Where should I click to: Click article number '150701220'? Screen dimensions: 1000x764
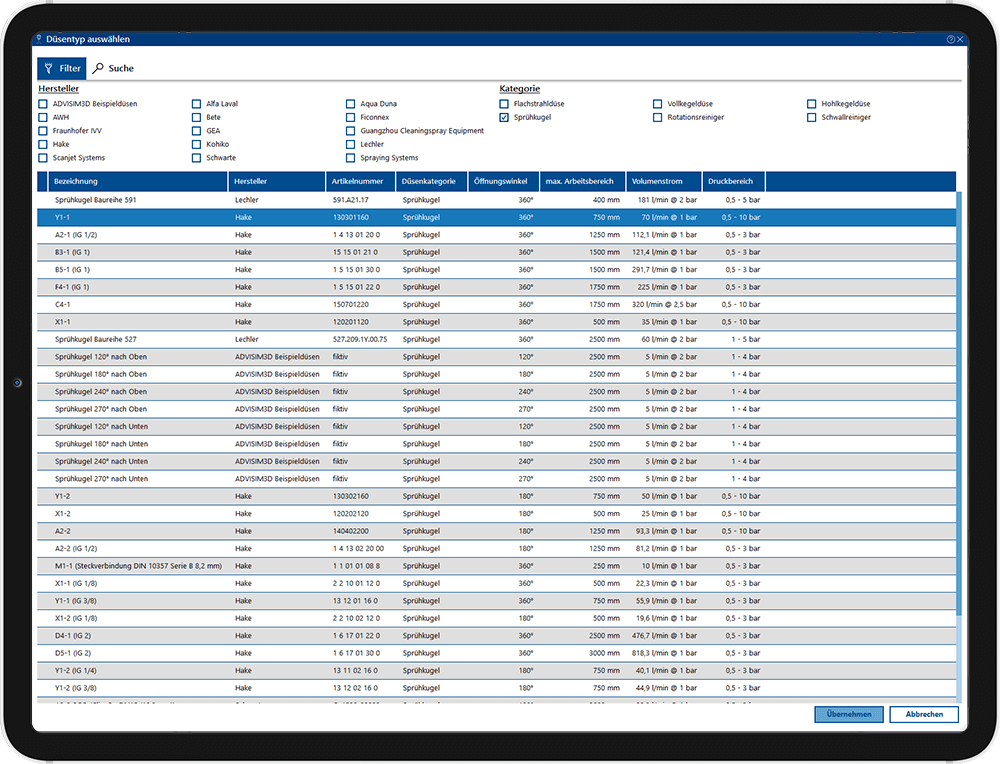pyautogui.click(x=351, y=305)
